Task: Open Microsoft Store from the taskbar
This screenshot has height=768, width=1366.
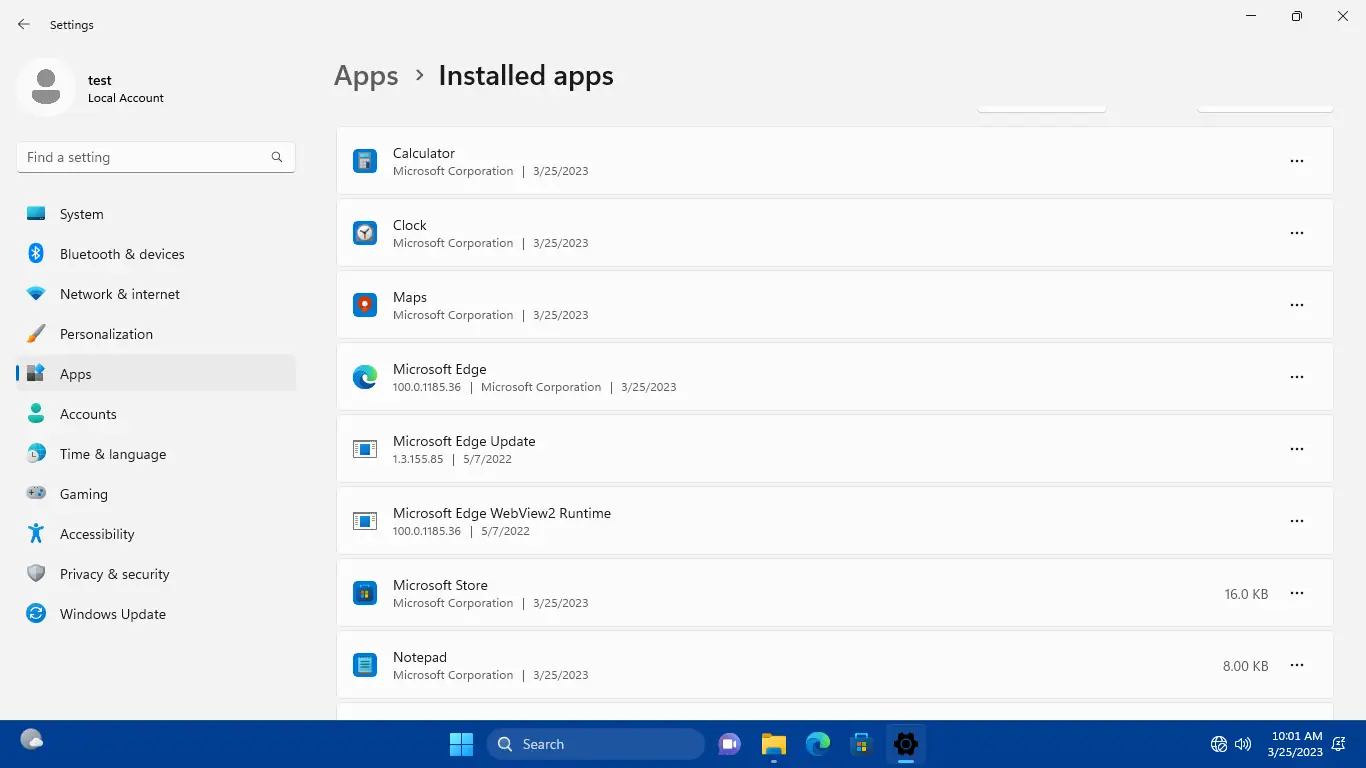Action: click(x=861, y=744)
